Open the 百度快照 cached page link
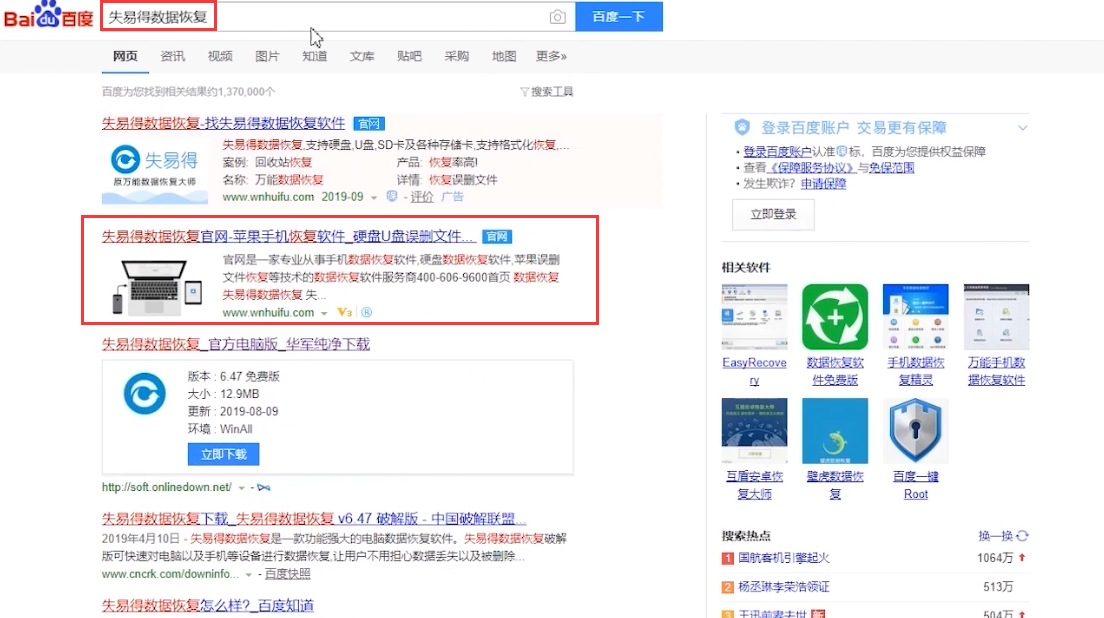This screenshot has height=618, width=1104. 288,572
